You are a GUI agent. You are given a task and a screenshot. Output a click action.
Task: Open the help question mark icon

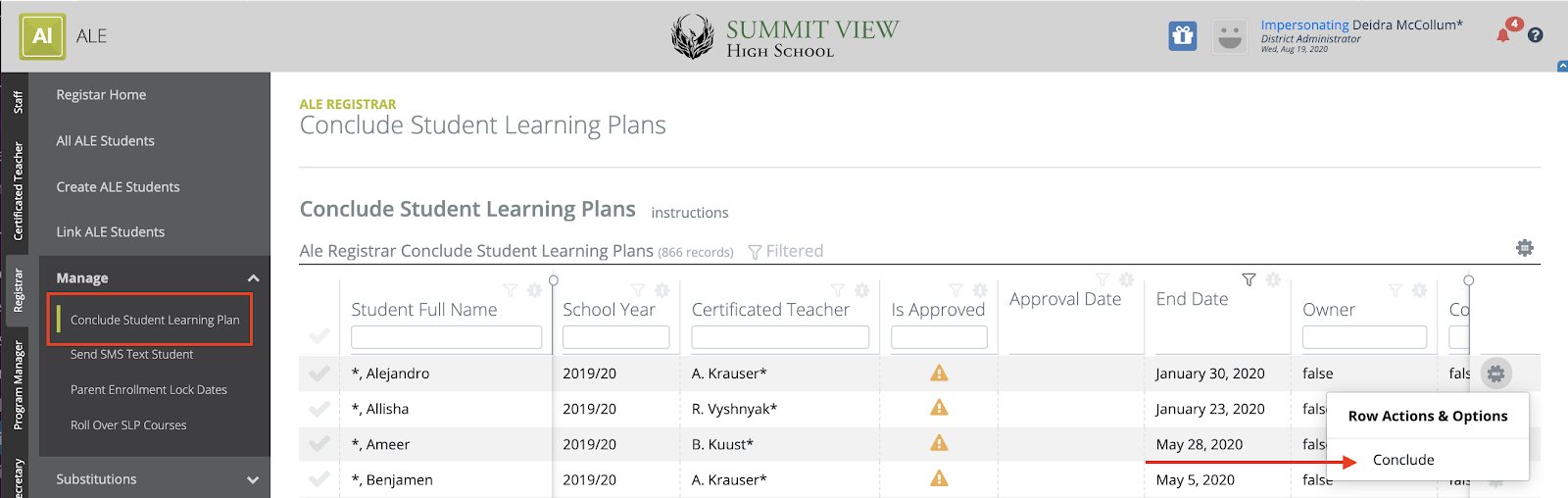click(1536, 35)
